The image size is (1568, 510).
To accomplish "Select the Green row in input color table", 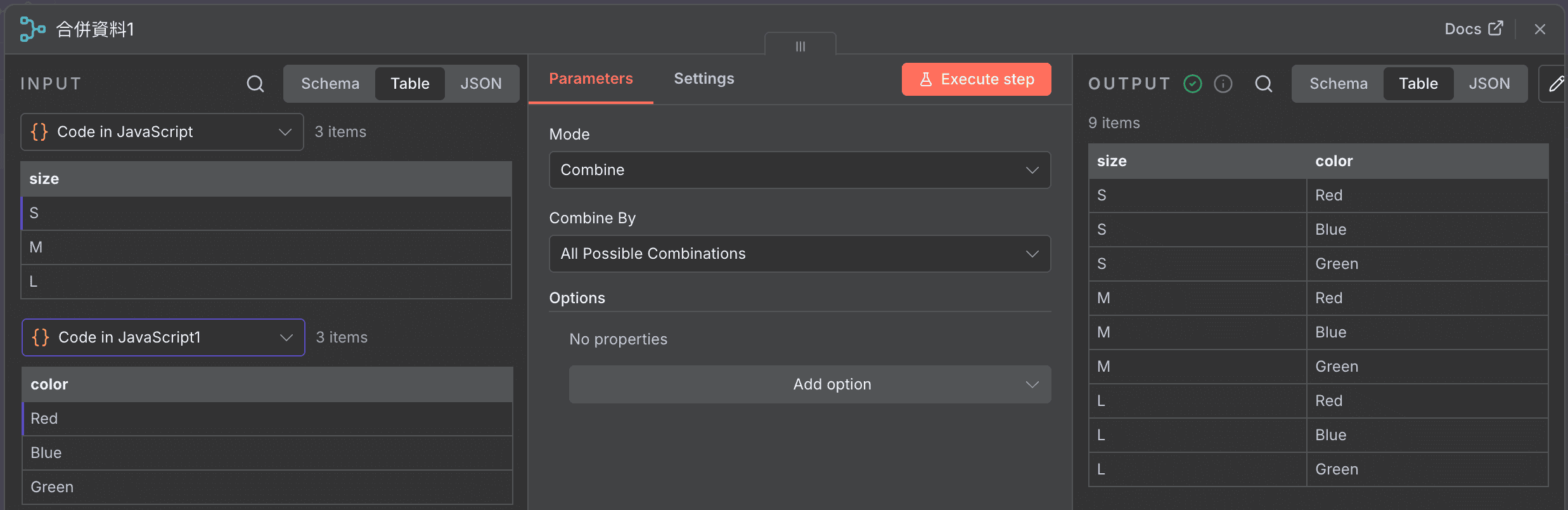I will (x=267, y=487).
